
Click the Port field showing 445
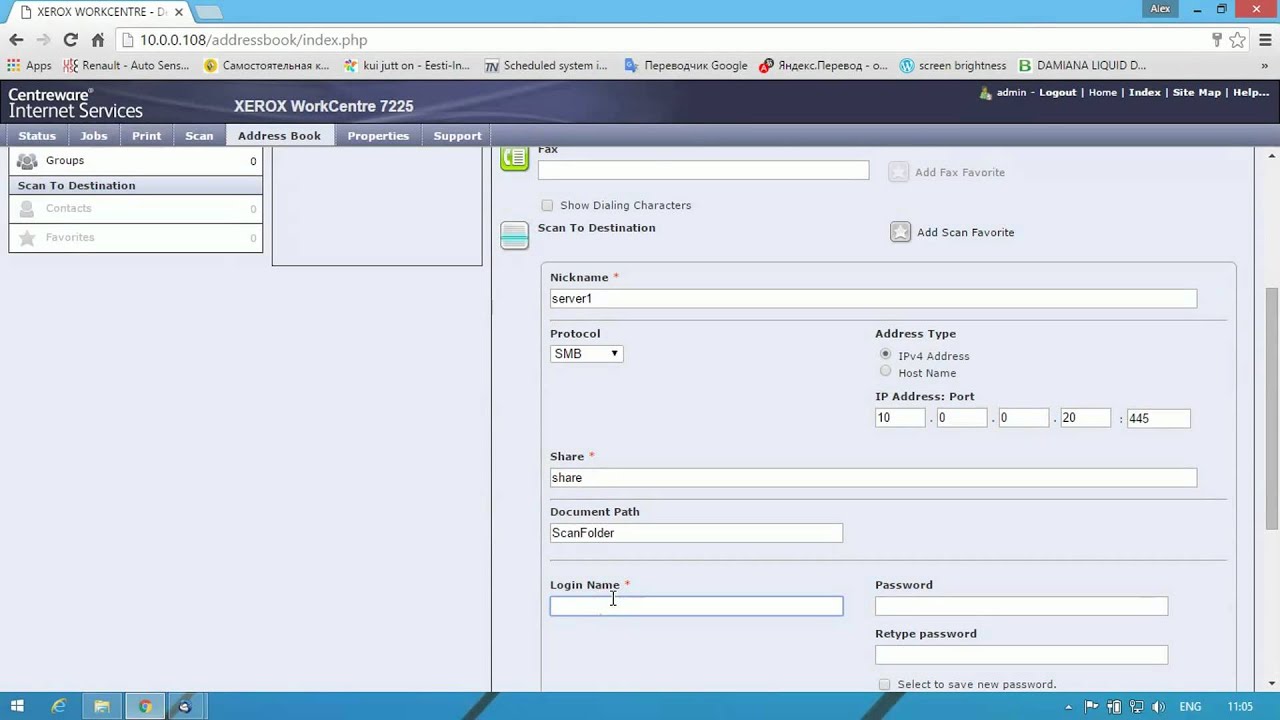coord(1158,418)
